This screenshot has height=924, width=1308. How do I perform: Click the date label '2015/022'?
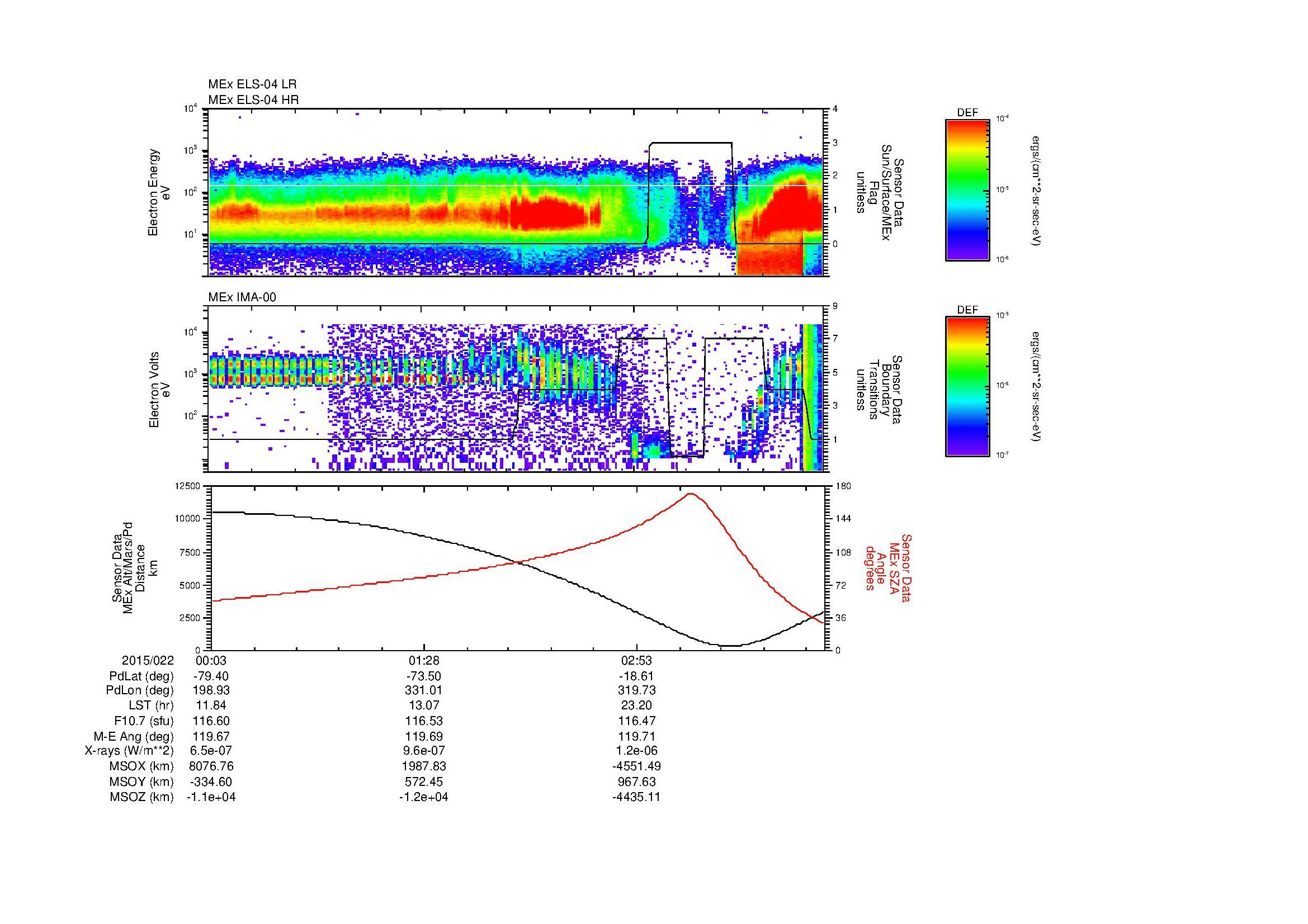point(148,660)
